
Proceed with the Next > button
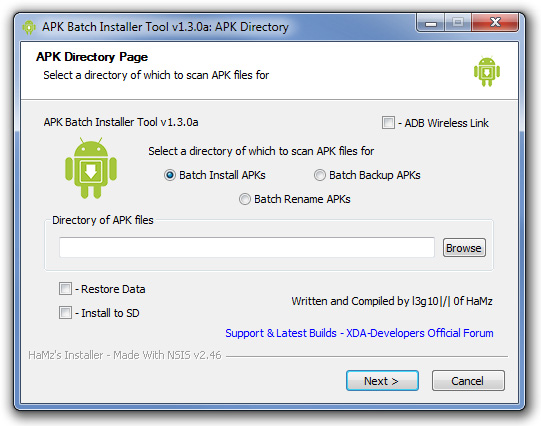point(382,381)
